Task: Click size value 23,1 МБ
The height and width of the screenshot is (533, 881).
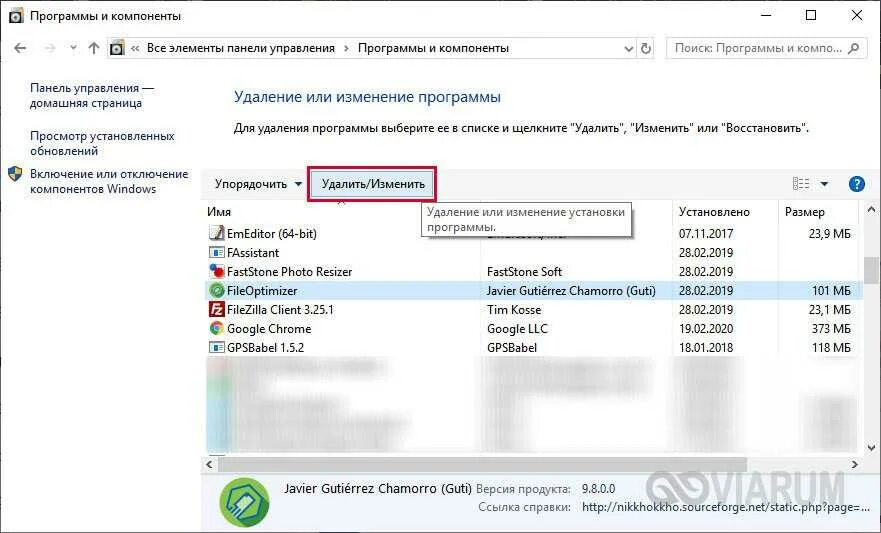Action: point(829,310)
